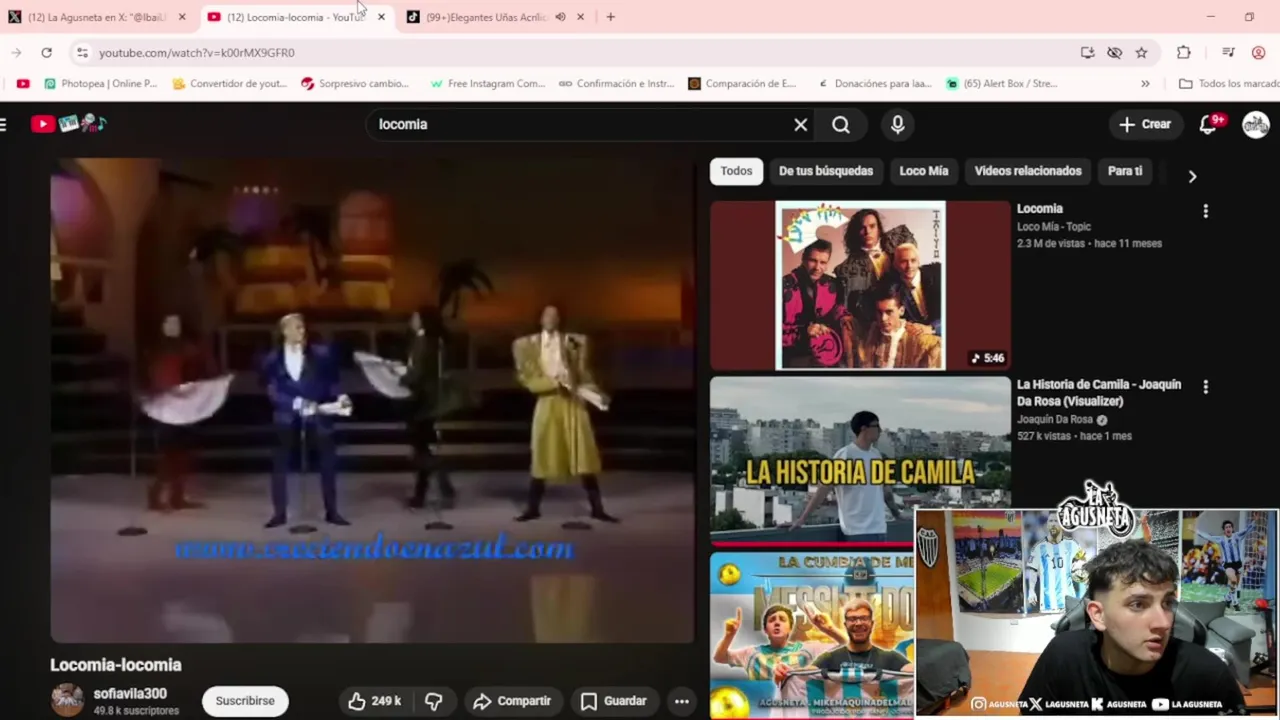This screenshot has width=1280, height=720.
Task: Select the Loco Mía filter chip
Action: (x=923, y=171)
